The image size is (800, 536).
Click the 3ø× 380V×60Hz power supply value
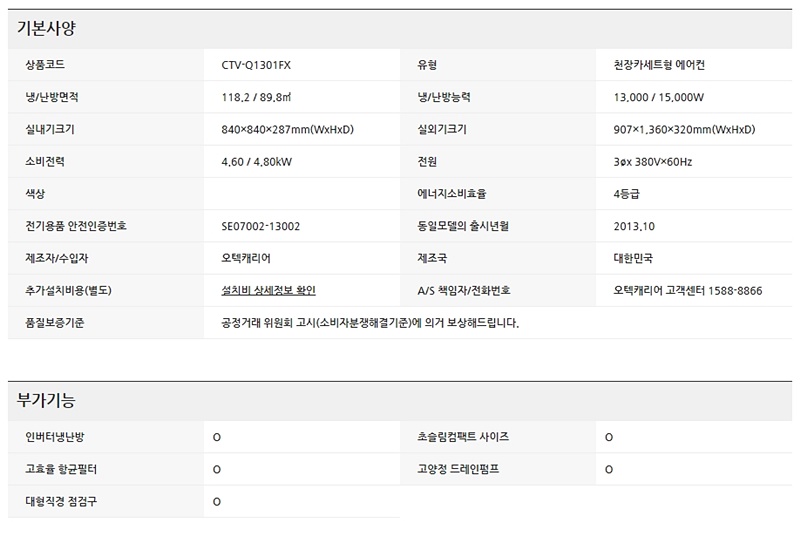click(652, 162)
